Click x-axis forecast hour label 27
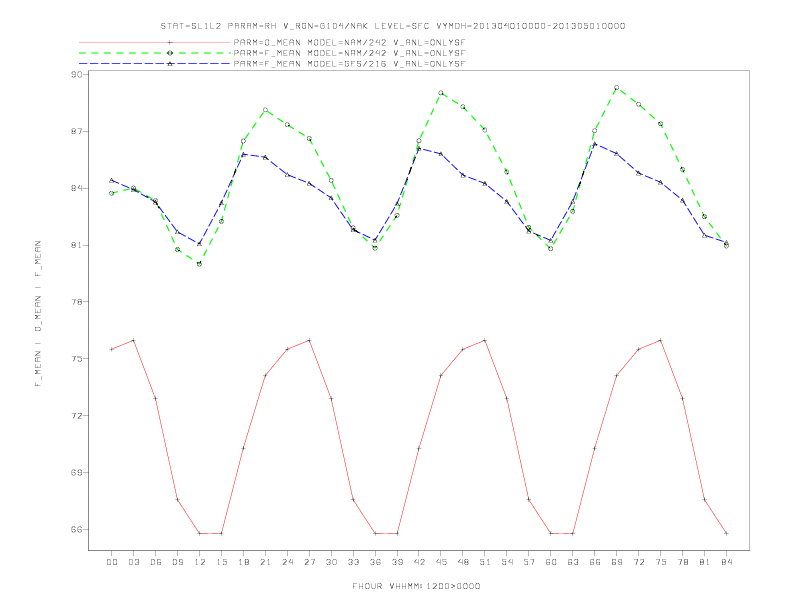The image size is (792, 612). [x=309, y=562]
